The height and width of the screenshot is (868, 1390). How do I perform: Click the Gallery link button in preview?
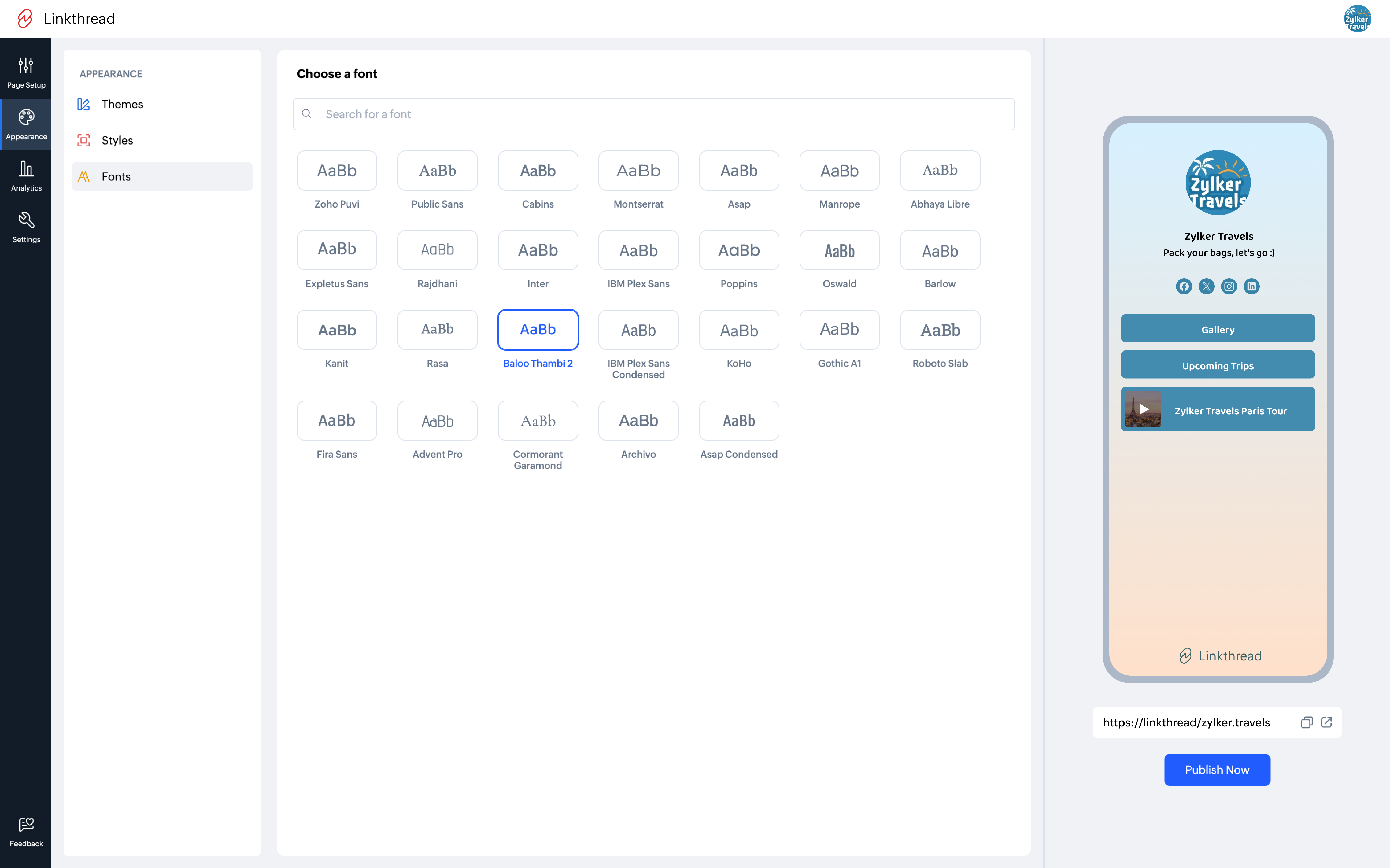[1217, 329]
